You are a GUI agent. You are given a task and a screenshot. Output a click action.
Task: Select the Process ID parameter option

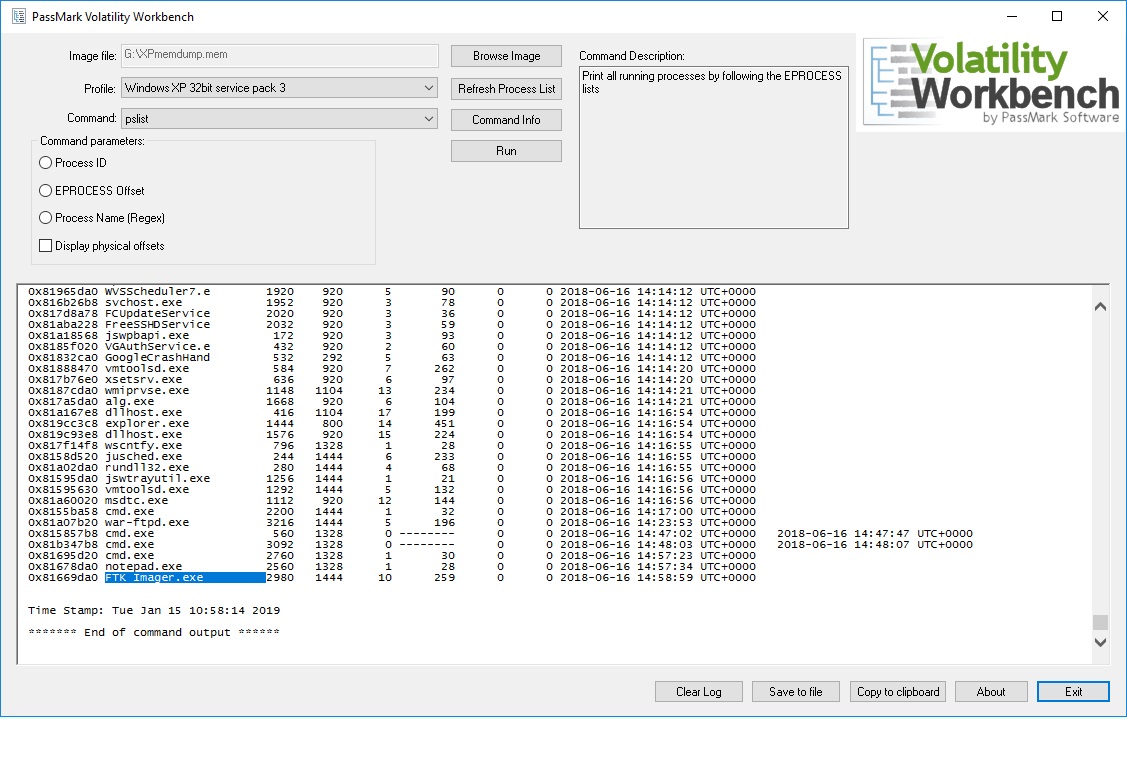click(45, 163)
